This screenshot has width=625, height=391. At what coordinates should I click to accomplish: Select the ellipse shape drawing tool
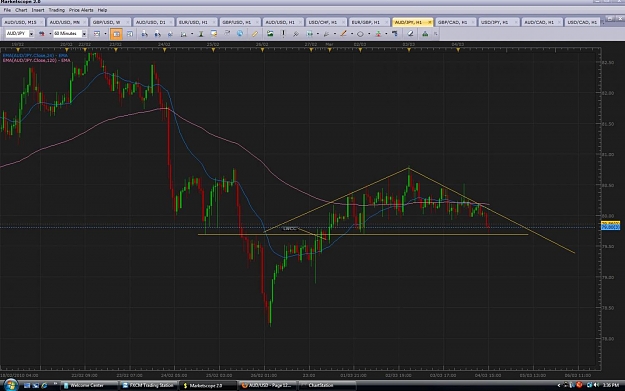point(360,34)
